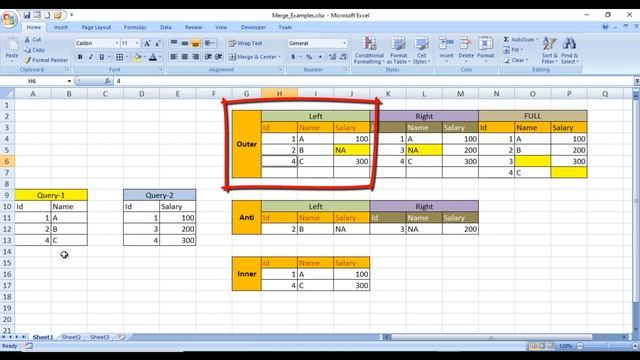640x360 pixels.
Task: Increase the cell indent
Action: click(x=219, y=57)
